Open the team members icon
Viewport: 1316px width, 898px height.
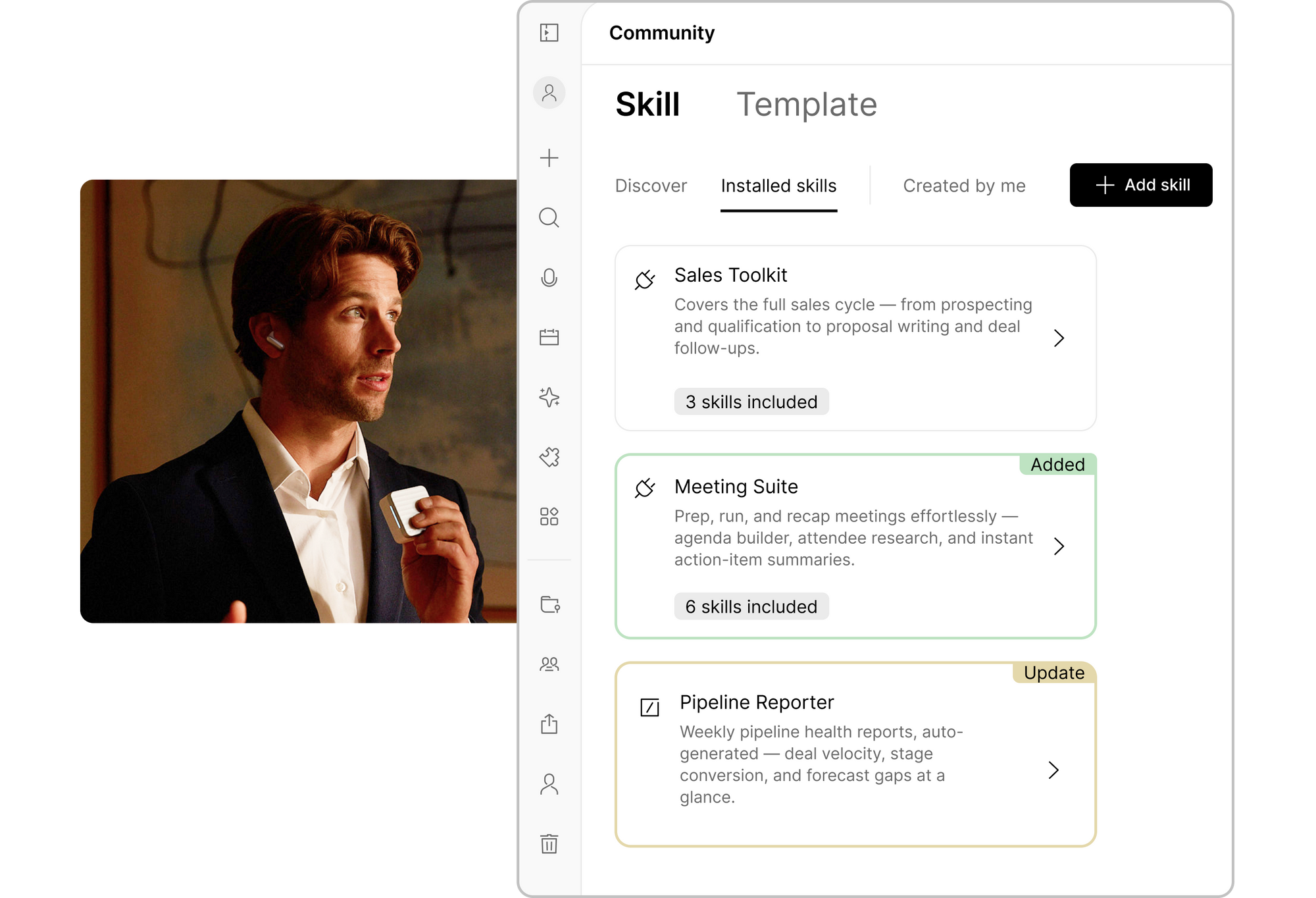point(549,664)
